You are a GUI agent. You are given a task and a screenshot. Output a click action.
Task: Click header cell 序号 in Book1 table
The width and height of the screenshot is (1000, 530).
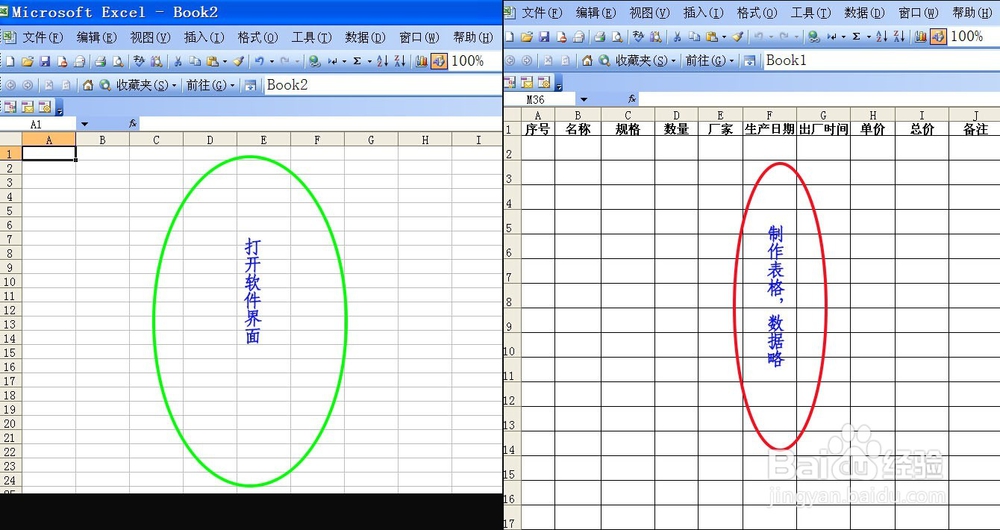[538, 129]
